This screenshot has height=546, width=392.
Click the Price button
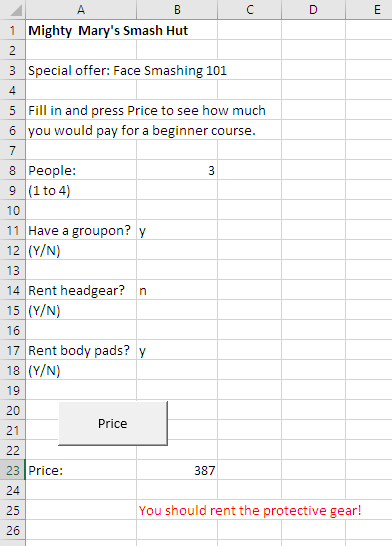(x=113, y=423)
